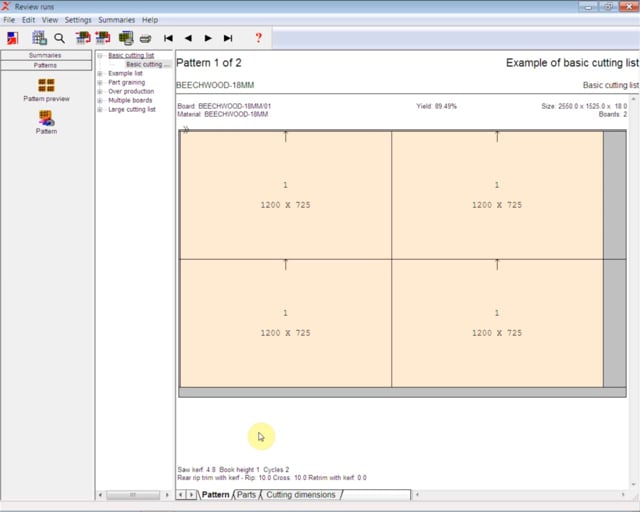This screenshot has height=512, width=640.
Task: Click pattern view vertical scrollbar down arrow
Action: [x=633, y=485]
